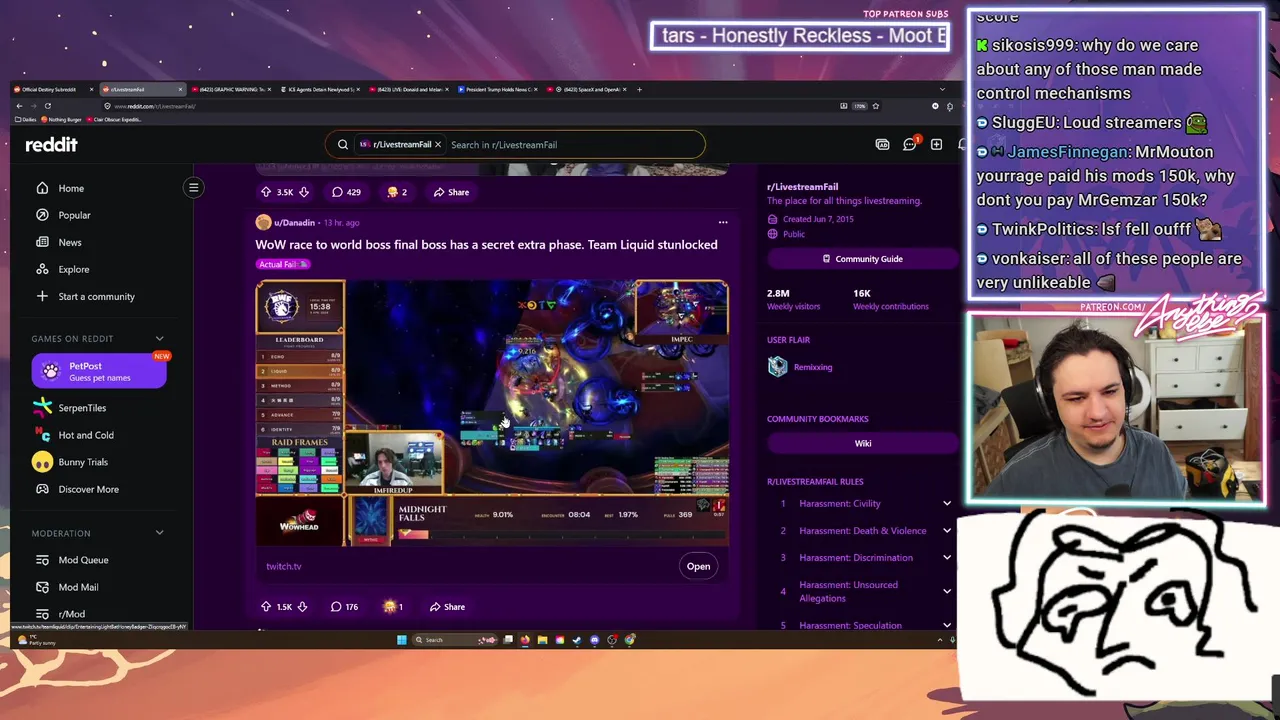The image size is (1280, 720).
Task: Collapse the Games on Reddit section
Action: pyautogui.click(x=159, y=338)
